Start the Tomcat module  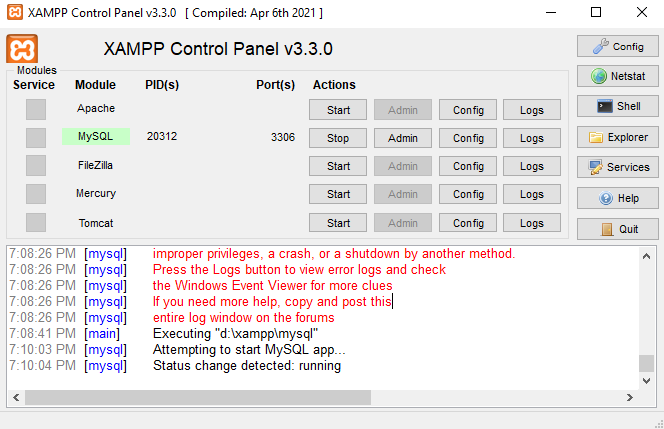pos(338,223)
